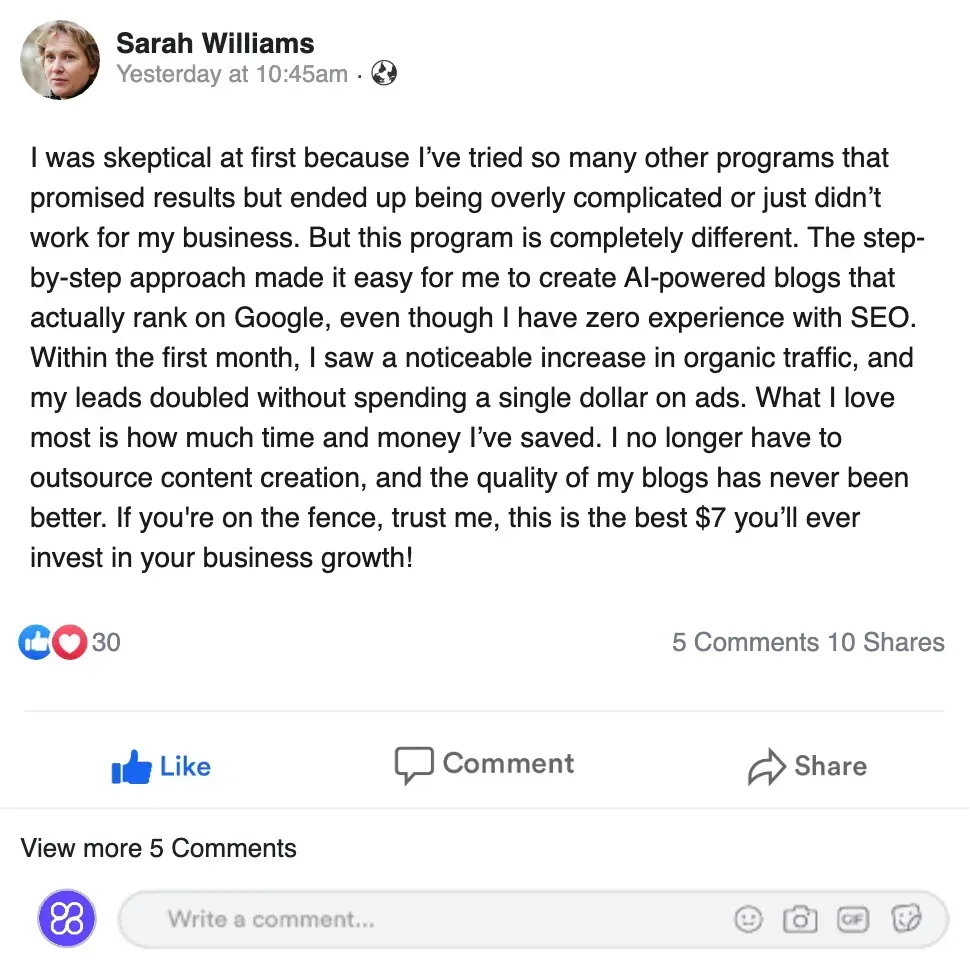Attach a photo using camera icon
Screen dimensions: 970x966
coord(800,919)
